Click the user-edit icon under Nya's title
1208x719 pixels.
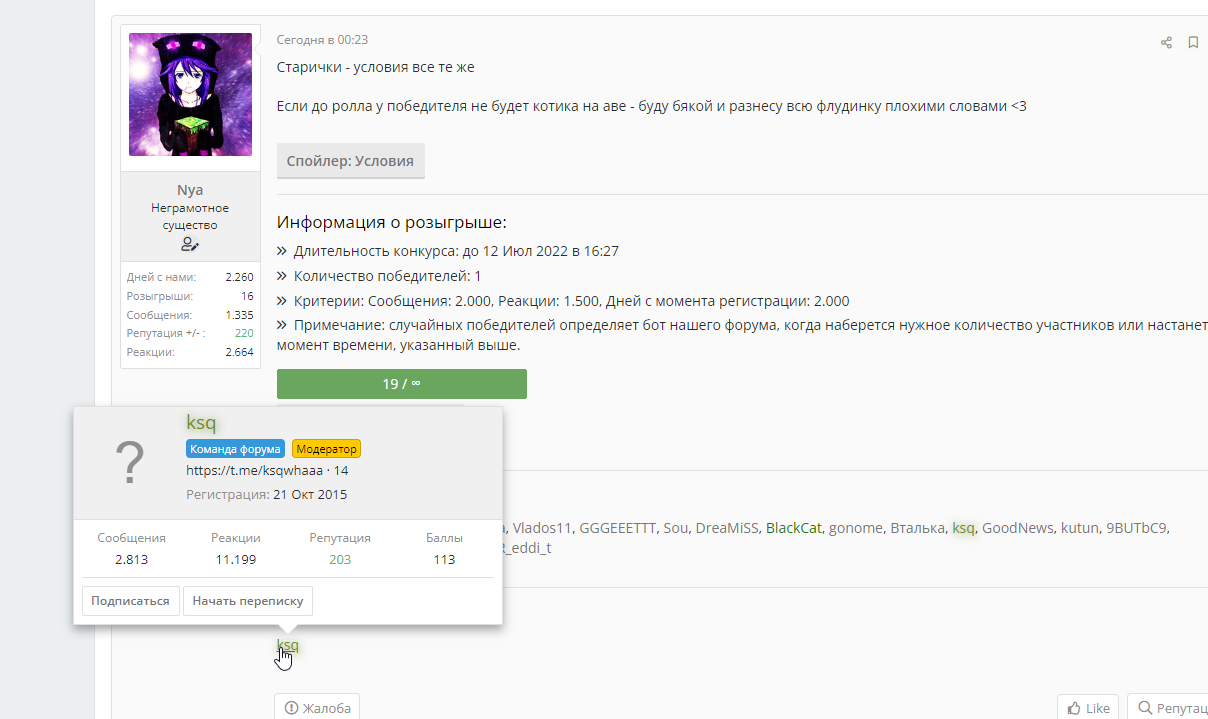190,244
